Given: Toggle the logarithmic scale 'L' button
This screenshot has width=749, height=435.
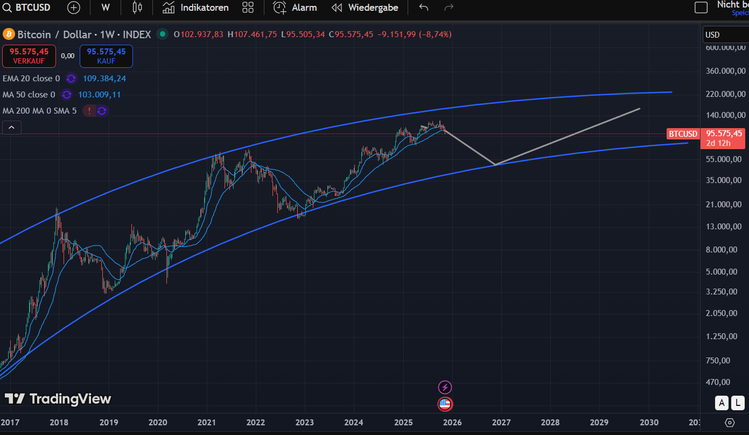Looking at the screenshot, I should [x=737, y=403].
